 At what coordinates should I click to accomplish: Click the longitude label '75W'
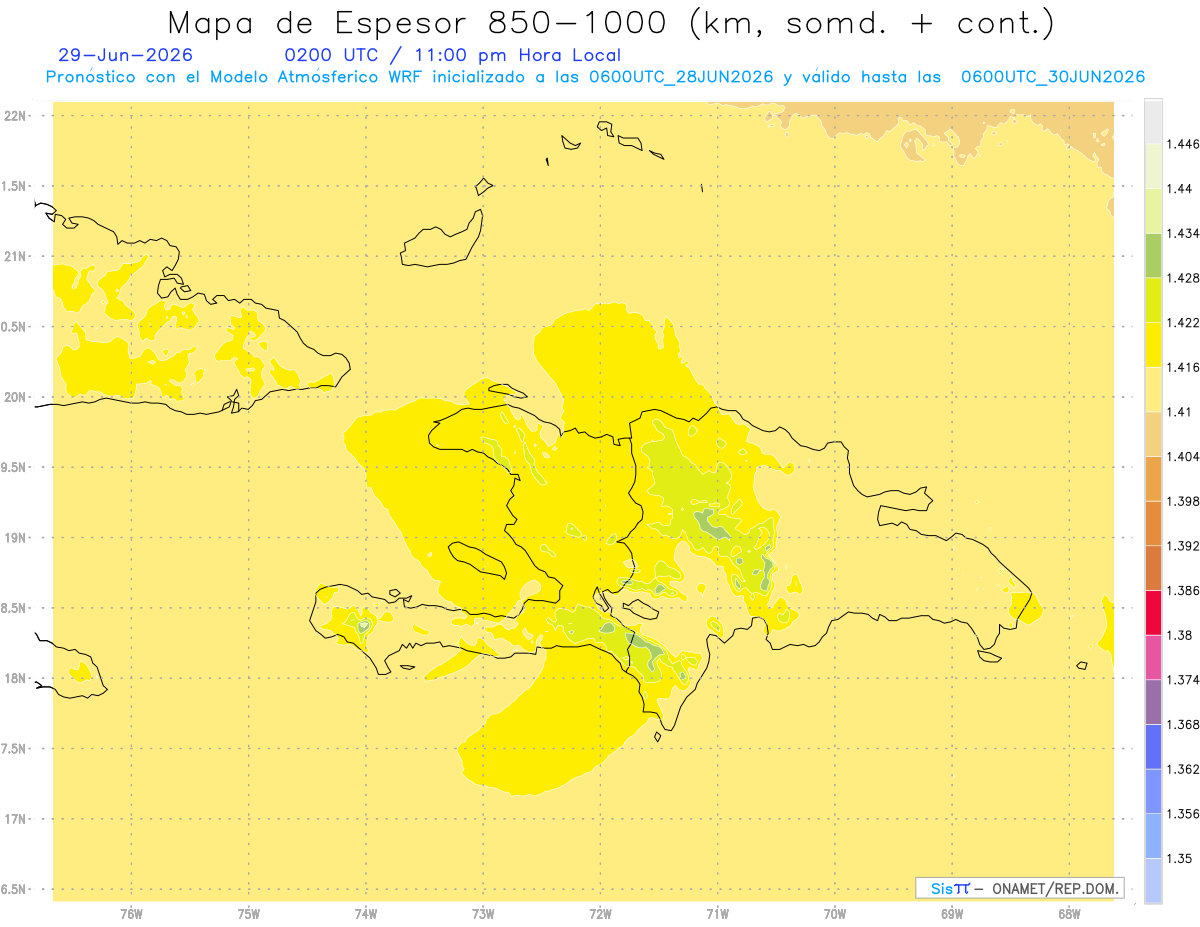click(x=249, y=913)
